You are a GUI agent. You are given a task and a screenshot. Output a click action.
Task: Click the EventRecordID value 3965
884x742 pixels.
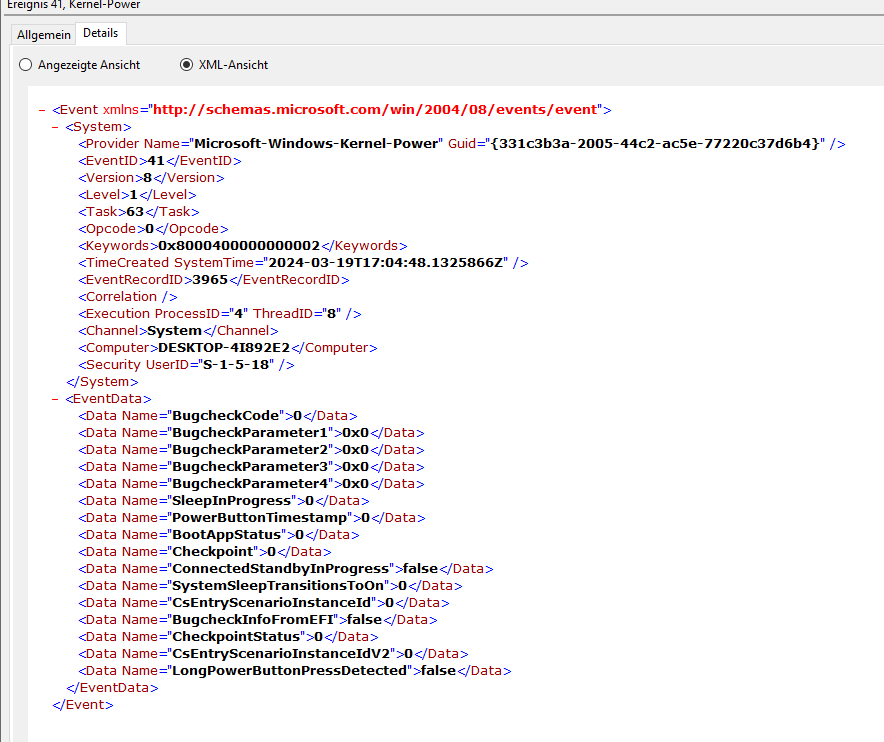210,280
